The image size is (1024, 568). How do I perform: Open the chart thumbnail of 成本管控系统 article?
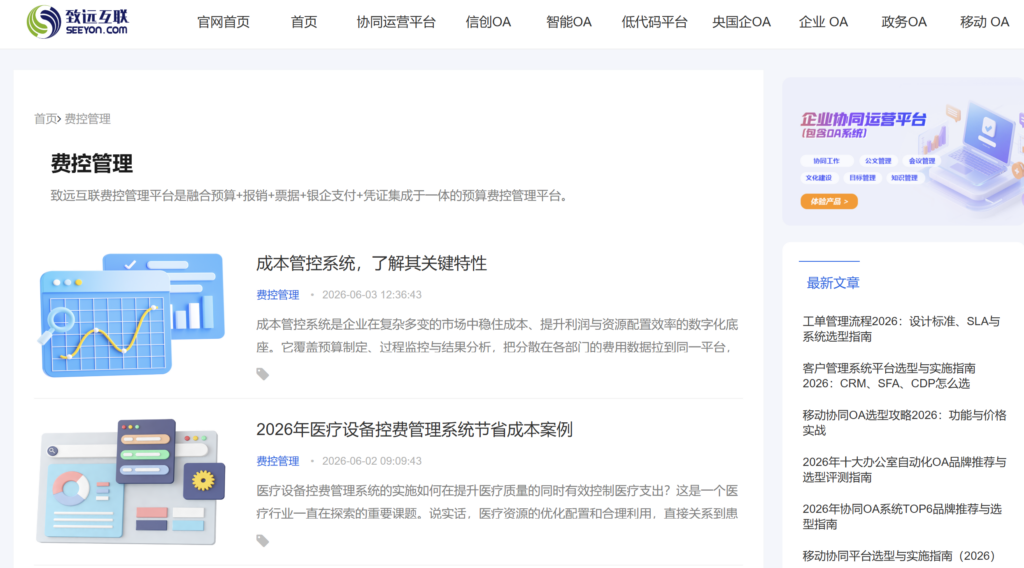point(131,315)
